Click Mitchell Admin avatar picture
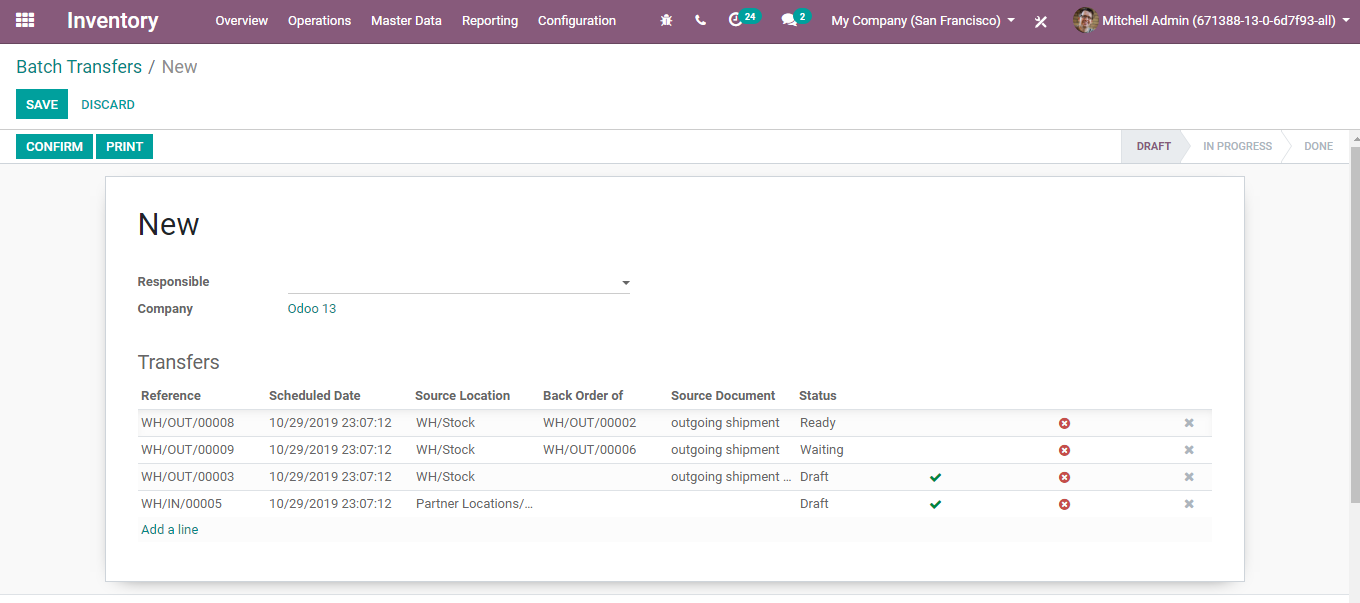The width and height of the screenshot is (1360, 603). click(1085, 20)
